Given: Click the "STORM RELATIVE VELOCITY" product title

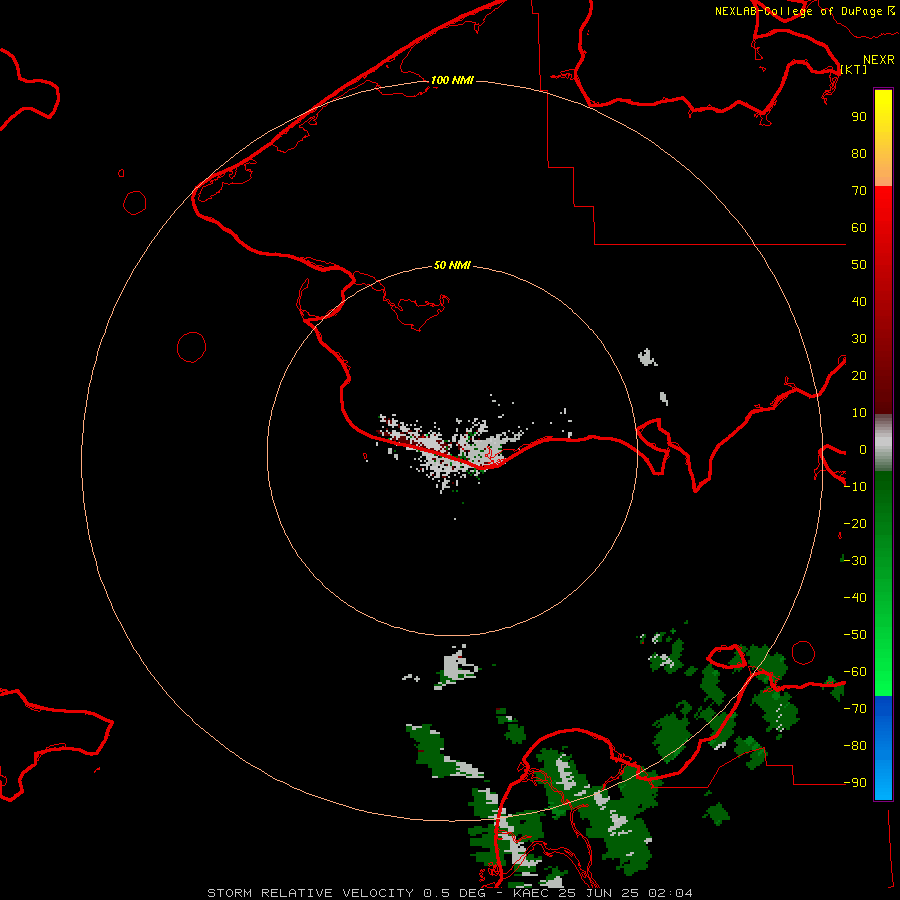Looking at the screenshot, I should (x=310, y=893).
